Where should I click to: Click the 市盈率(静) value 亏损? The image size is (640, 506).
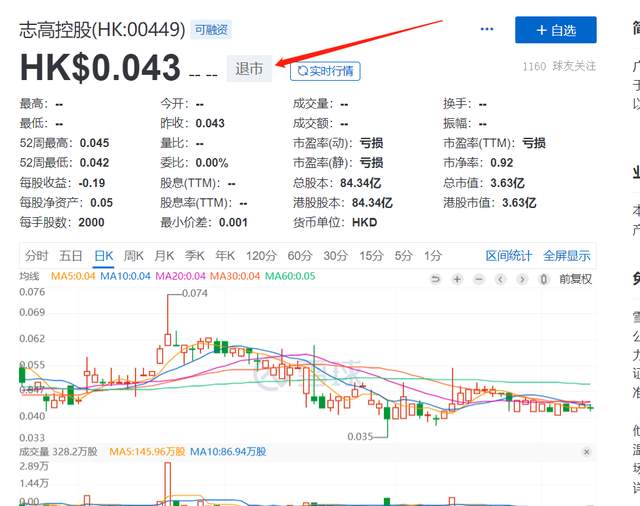(x=371, y=163)
